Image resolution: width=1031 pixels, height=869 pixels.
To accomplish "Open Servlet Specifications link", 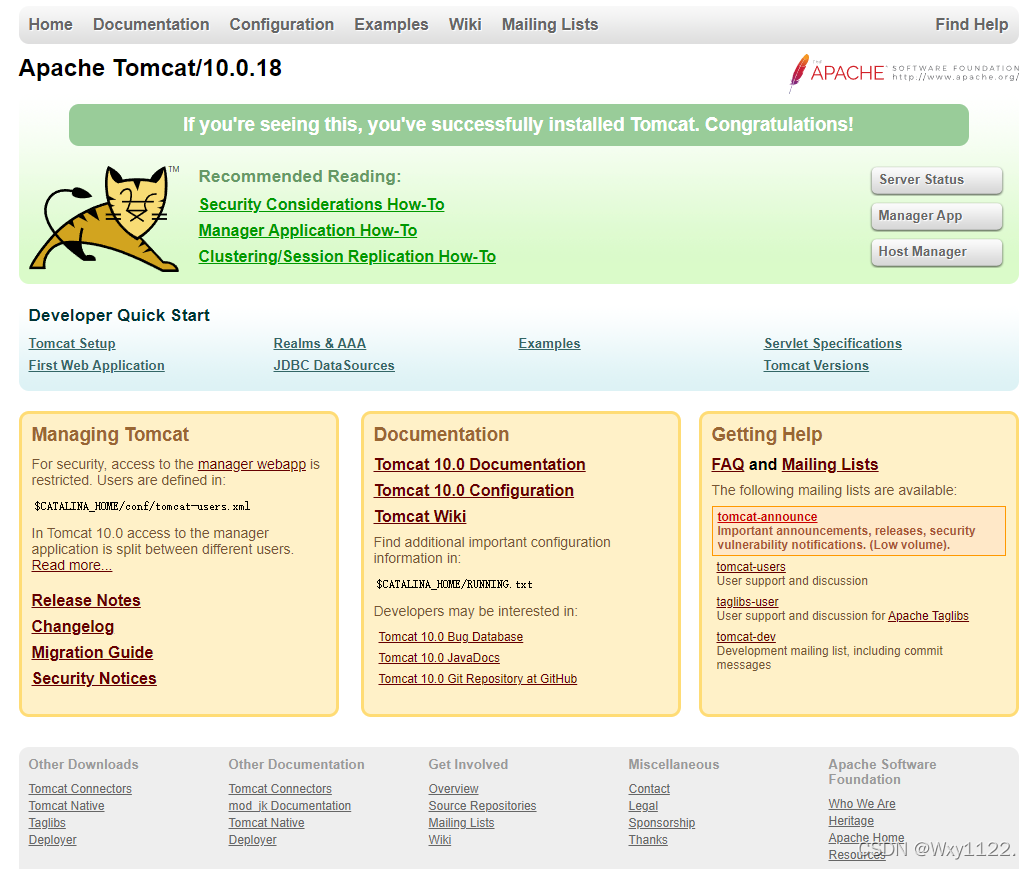I will [832, 343].
